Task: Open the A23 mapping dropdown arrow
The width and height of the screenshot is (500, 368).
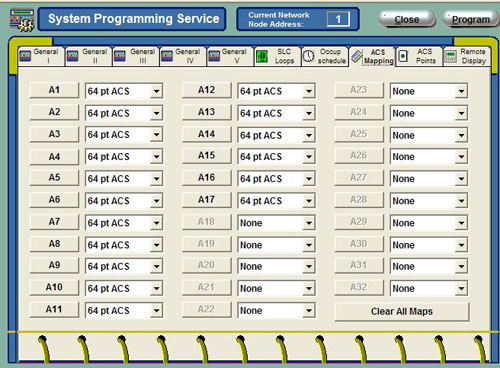Action: tap(461, 91)
